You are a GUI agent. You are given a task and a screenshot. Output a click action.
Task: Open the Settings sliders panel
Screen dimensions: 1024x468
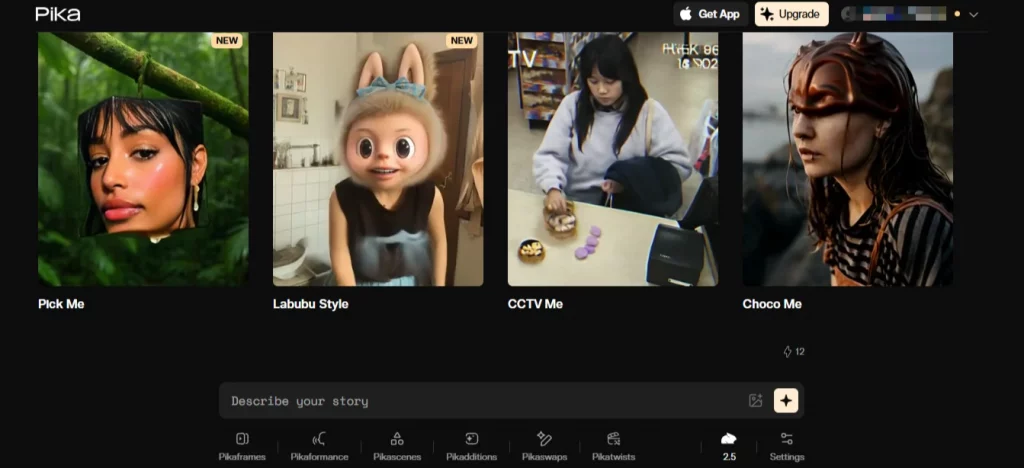786,445
